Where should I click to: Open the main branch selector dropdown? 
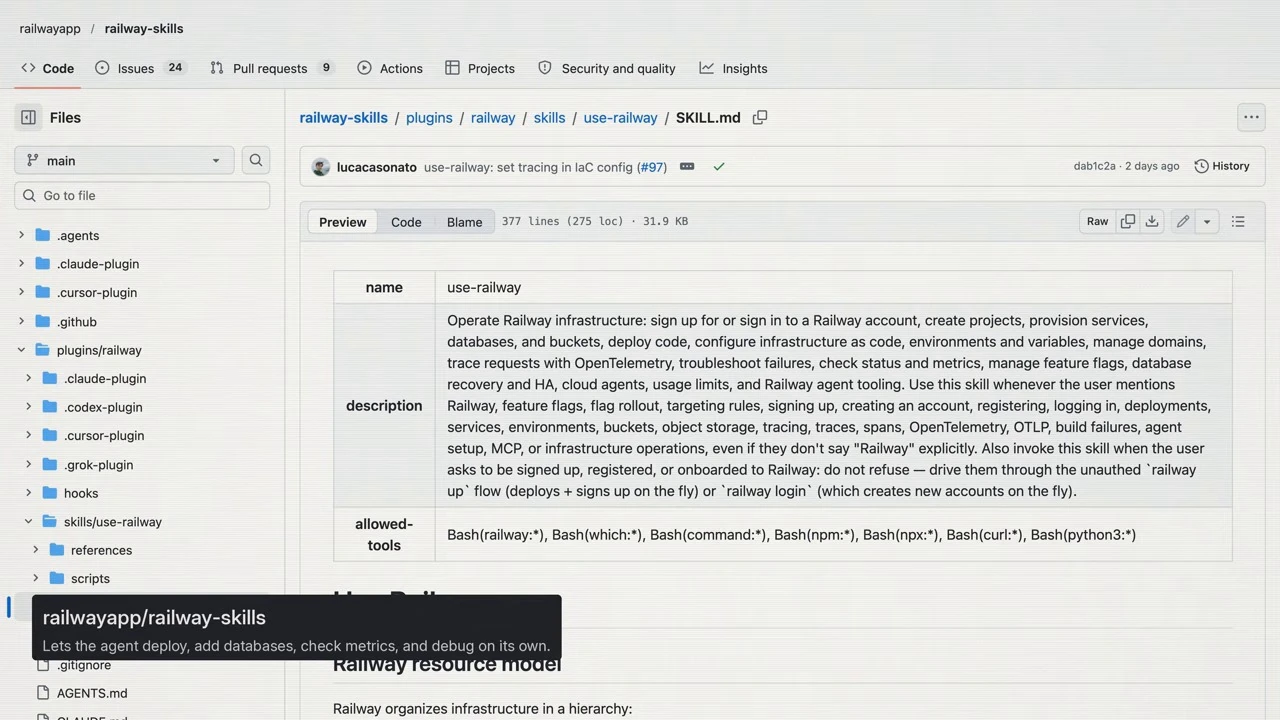pyautogui.click(x=124, y=160)
